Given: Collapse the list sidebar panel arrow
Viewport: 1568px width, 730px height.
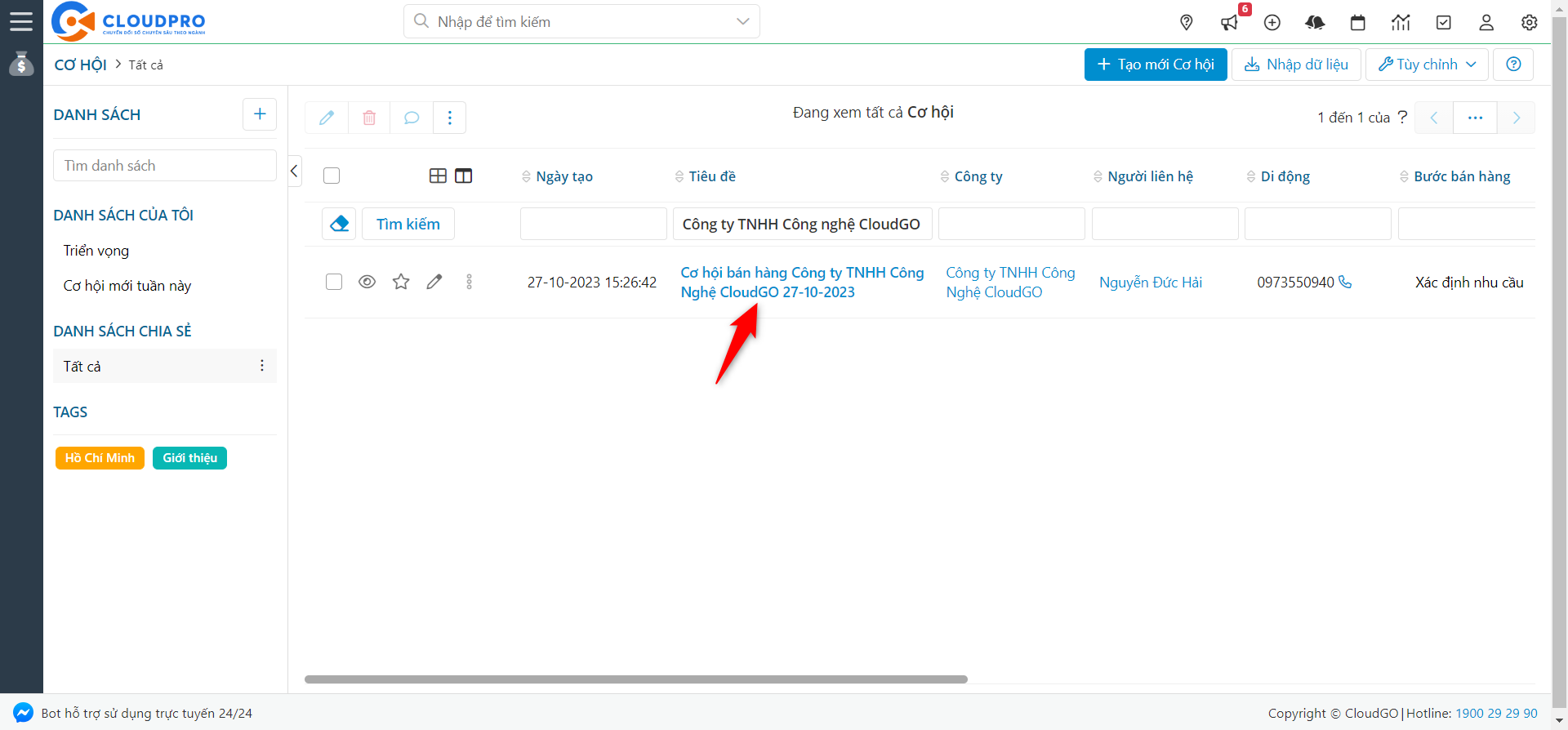Looking at the screenshot, I should [x=295, y=171].
